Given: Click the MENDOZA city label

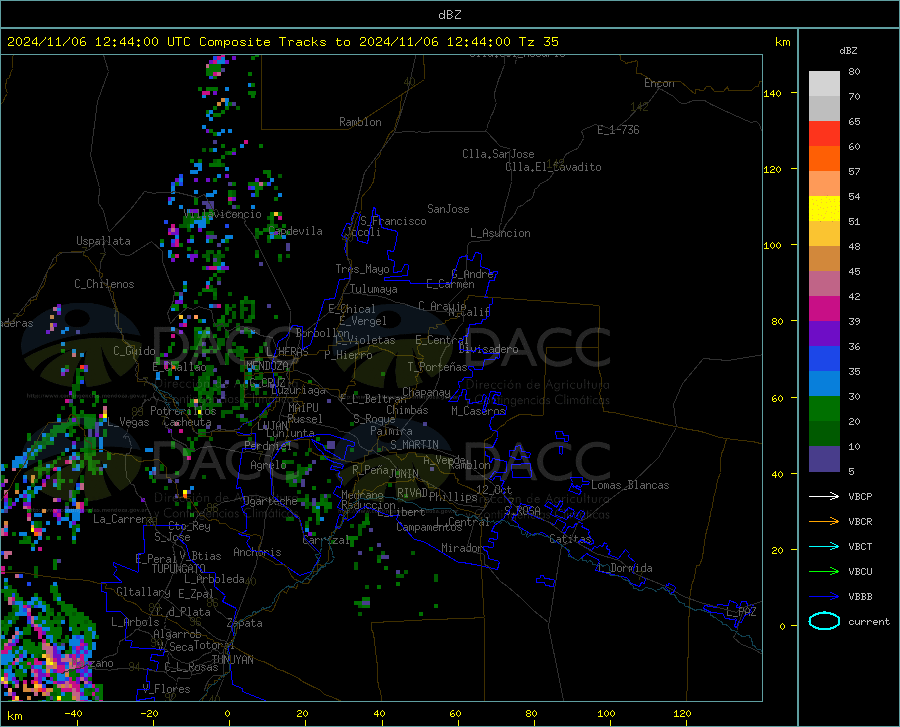Looking at the screenshot, I should (267, 366).
